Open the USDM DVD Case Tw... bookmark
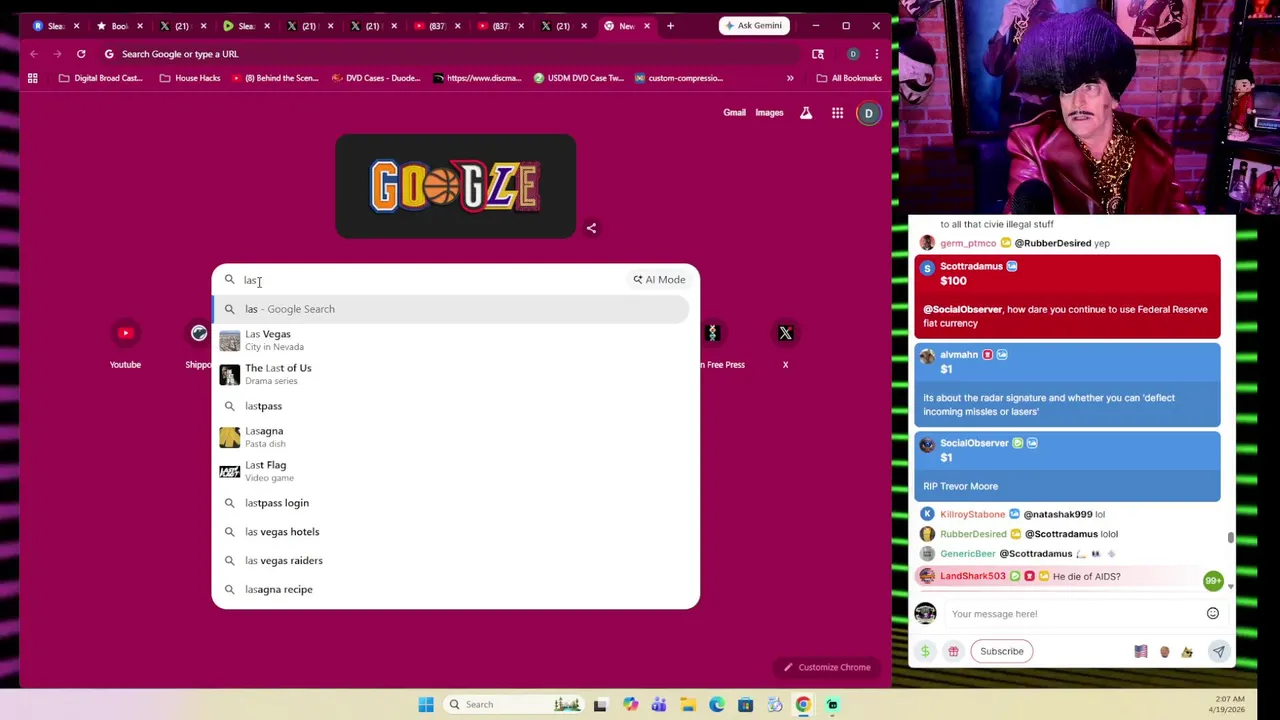 [578, 78]
